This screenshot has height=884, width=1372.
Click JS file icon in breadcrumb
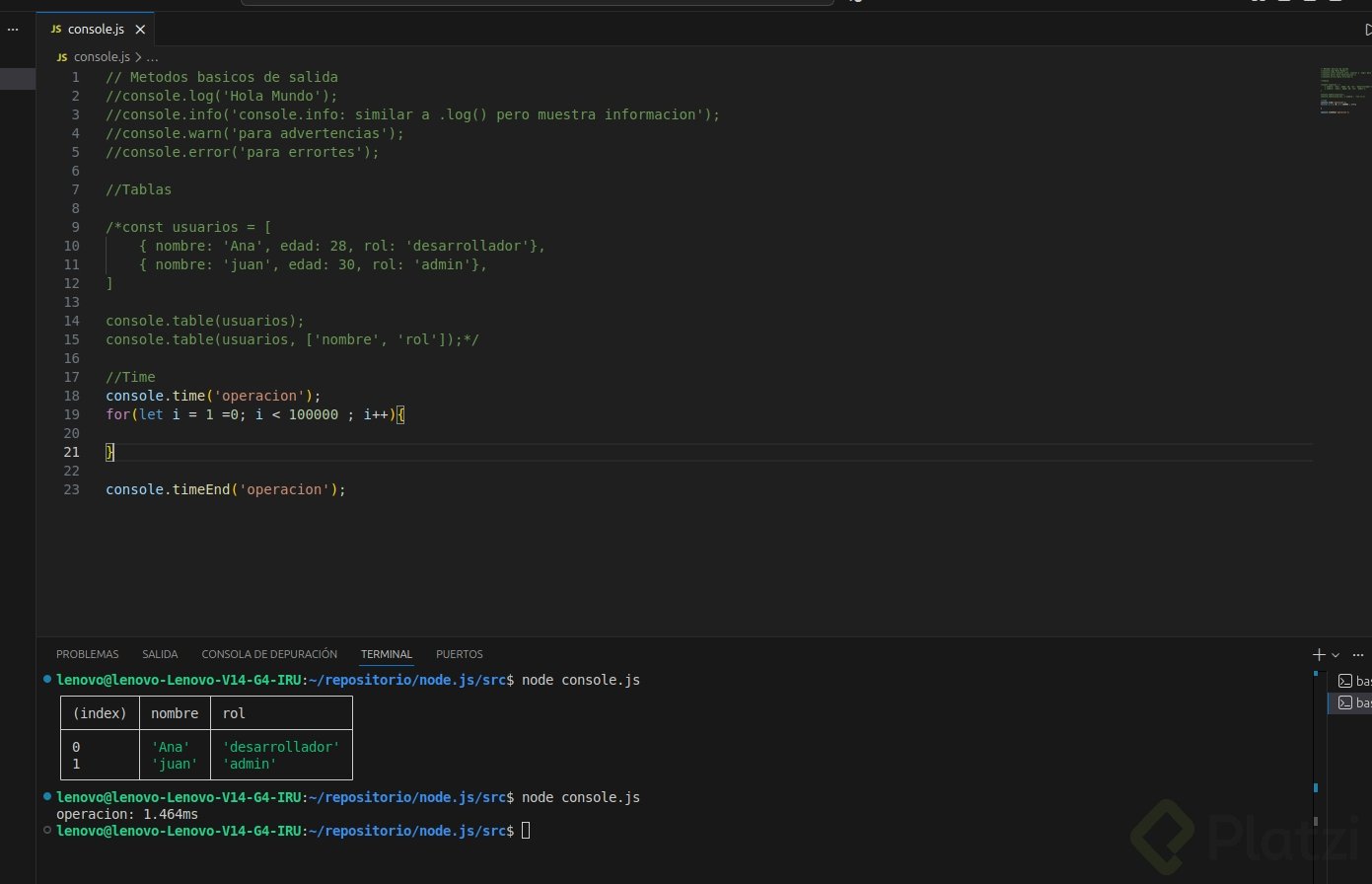point(62,57)
